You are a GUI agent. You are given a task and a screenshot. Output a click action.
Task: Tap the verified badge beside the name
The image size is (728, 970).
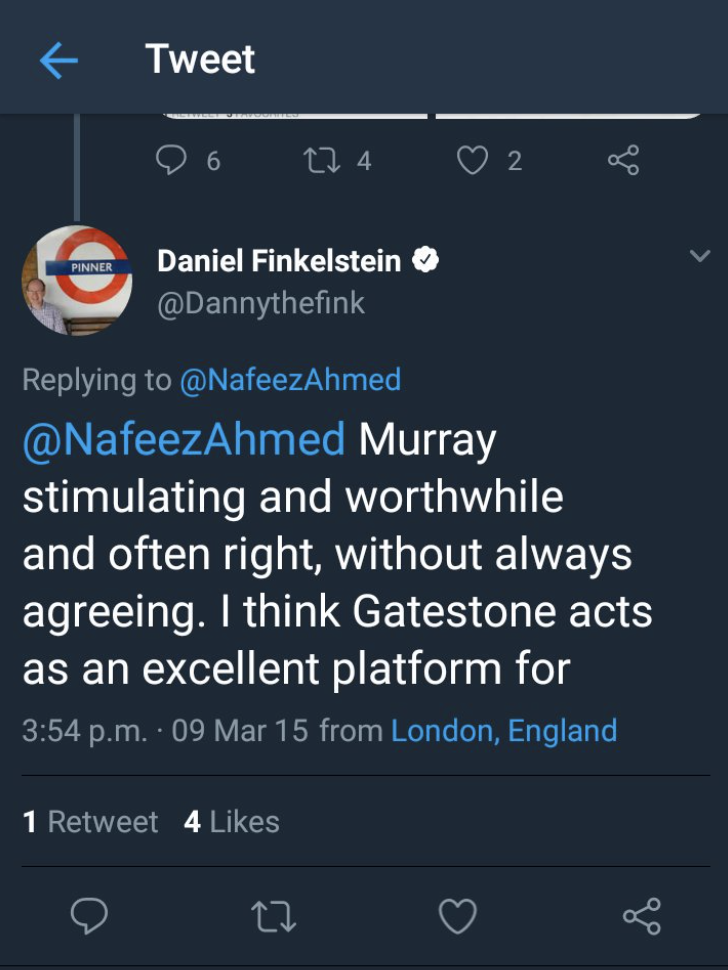coord(426,261)
